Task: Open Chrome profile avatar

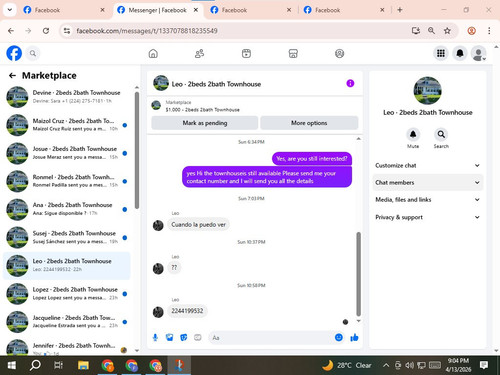Action: [471, 31]
